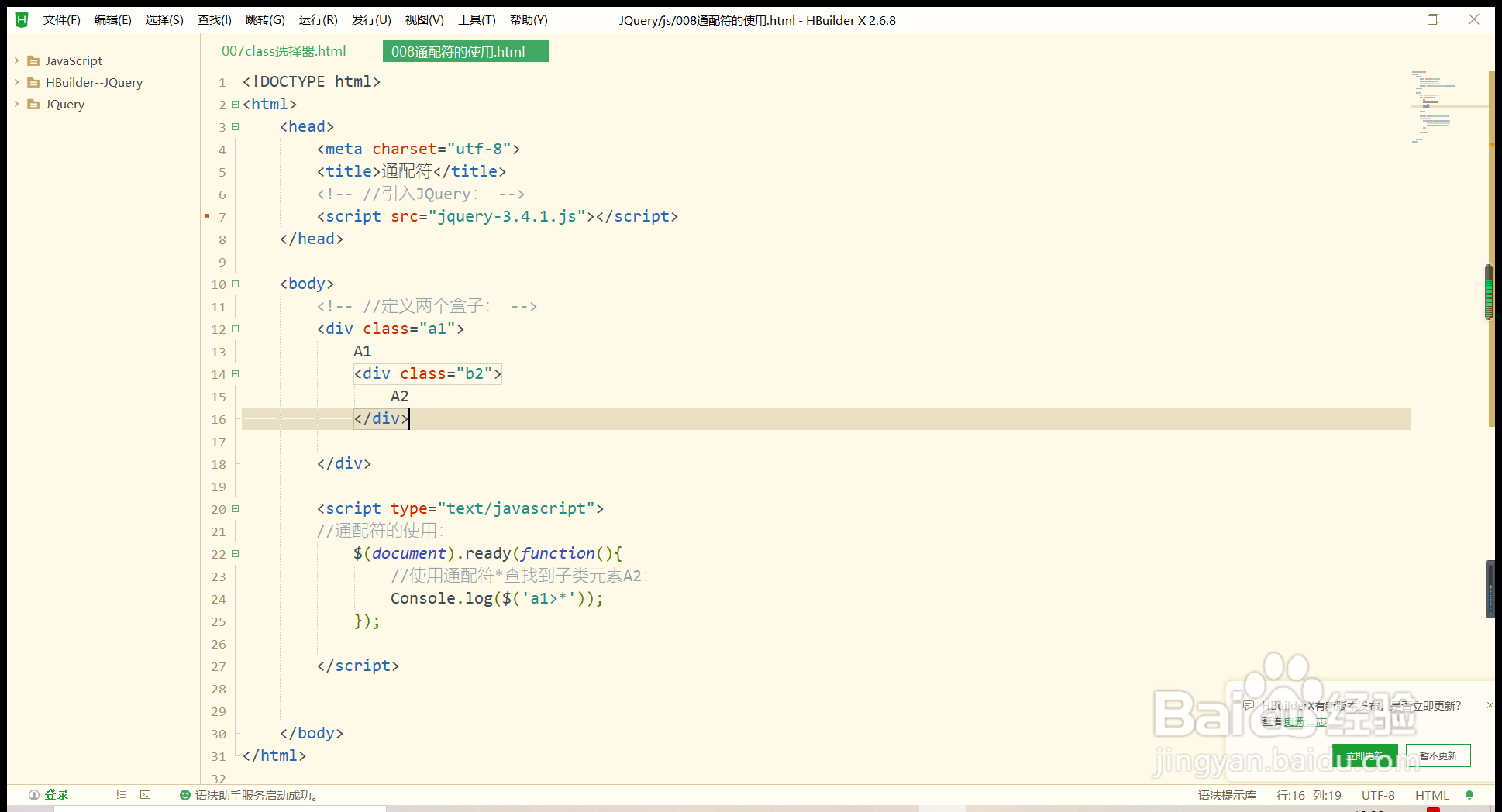Collapse the div a1 fold at line 12
This screenshot has width=1502, height=812.
coord(235,329)
